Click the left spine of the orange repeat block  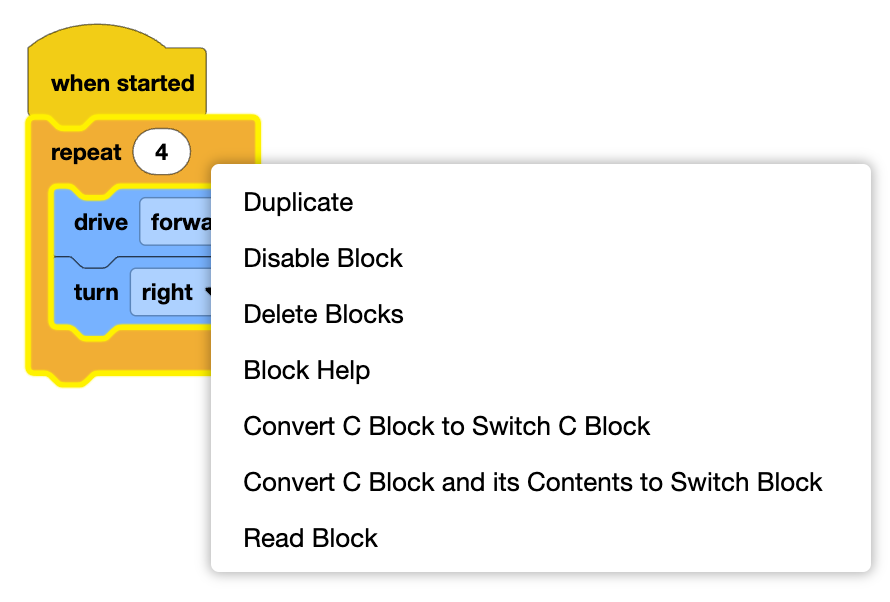pos(38,260)
